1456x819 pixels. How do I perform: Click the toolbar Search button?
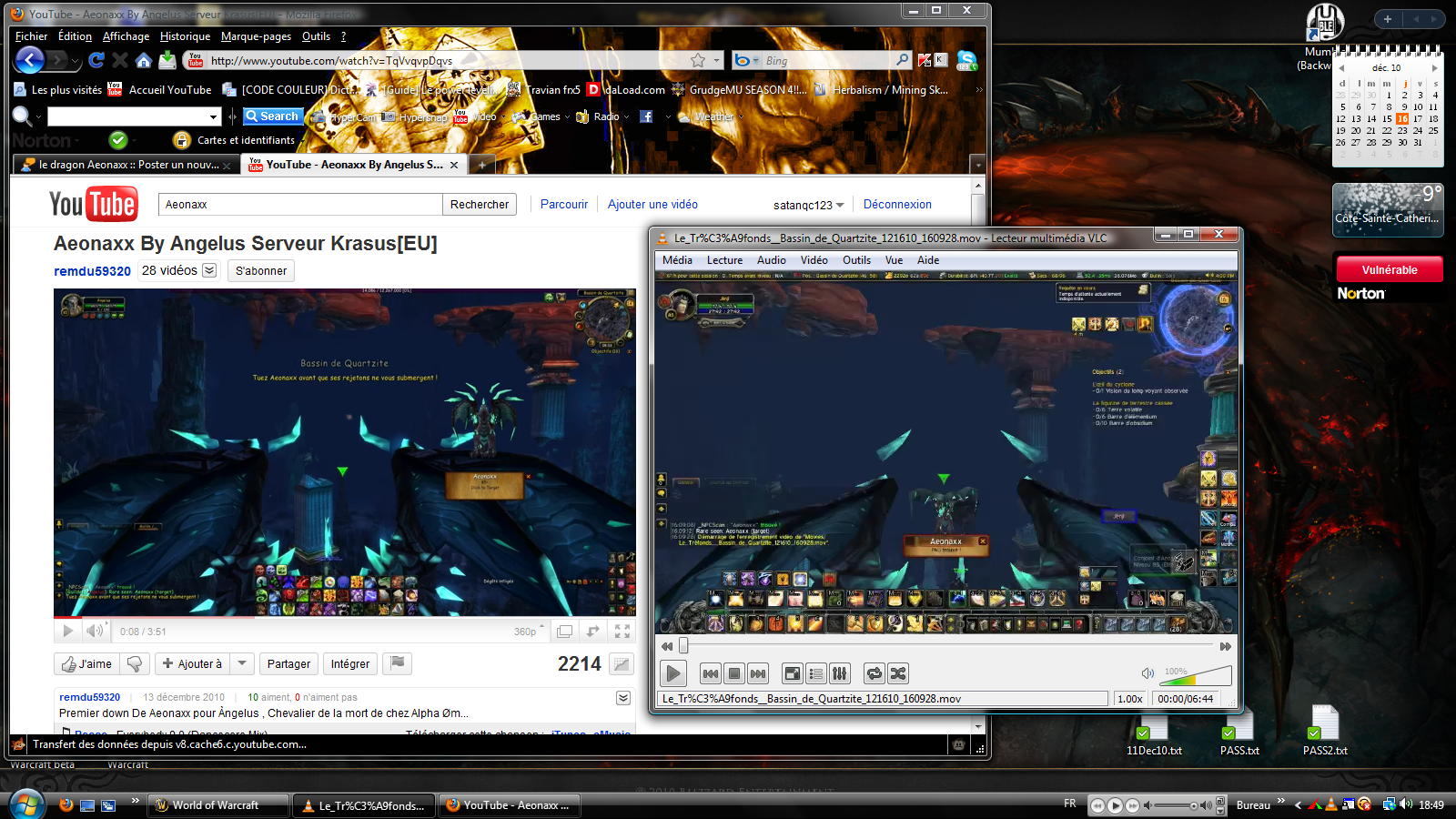[272, 116]
